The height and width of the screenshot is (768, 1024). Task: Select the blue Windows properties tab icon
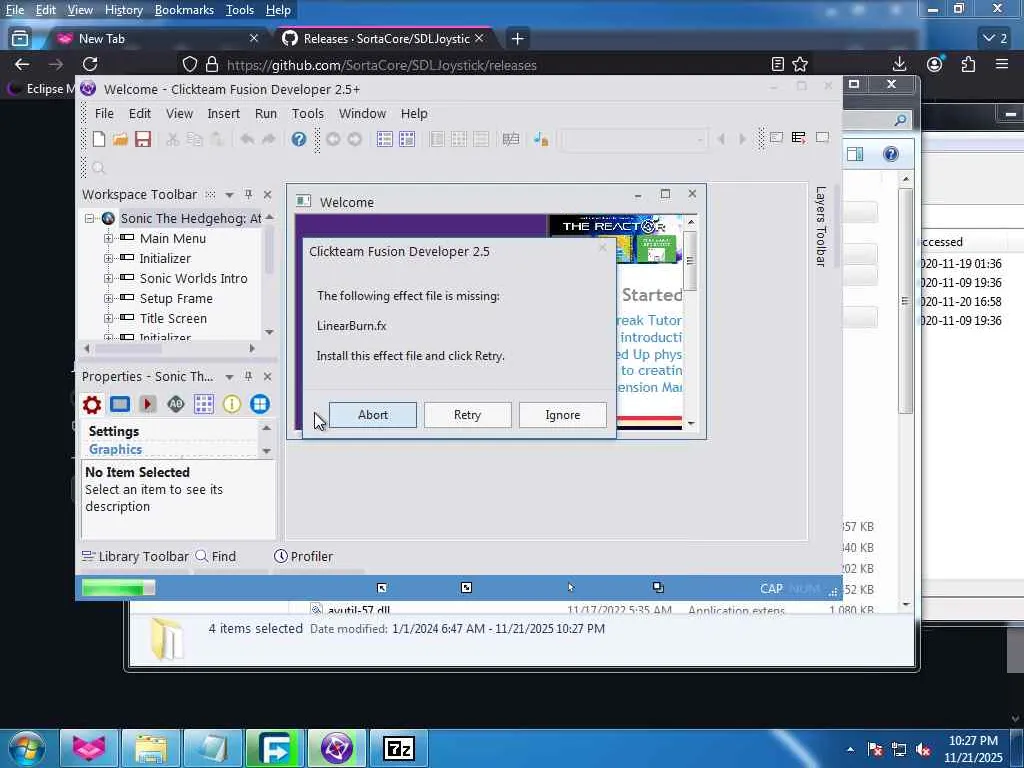[x=260, y=404]
